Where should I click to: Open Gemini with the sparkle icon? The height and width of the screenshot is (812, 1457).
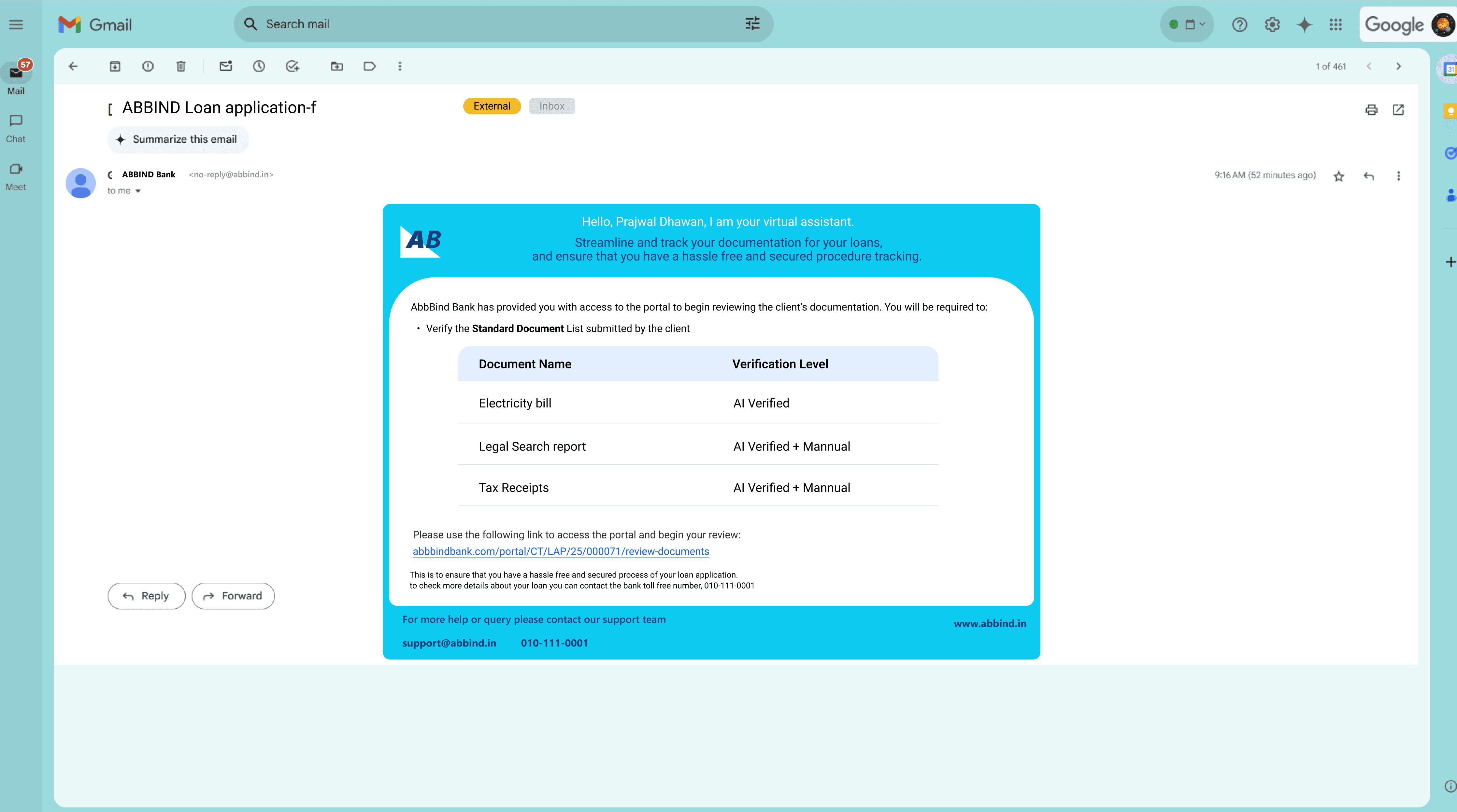[1304, 25]
